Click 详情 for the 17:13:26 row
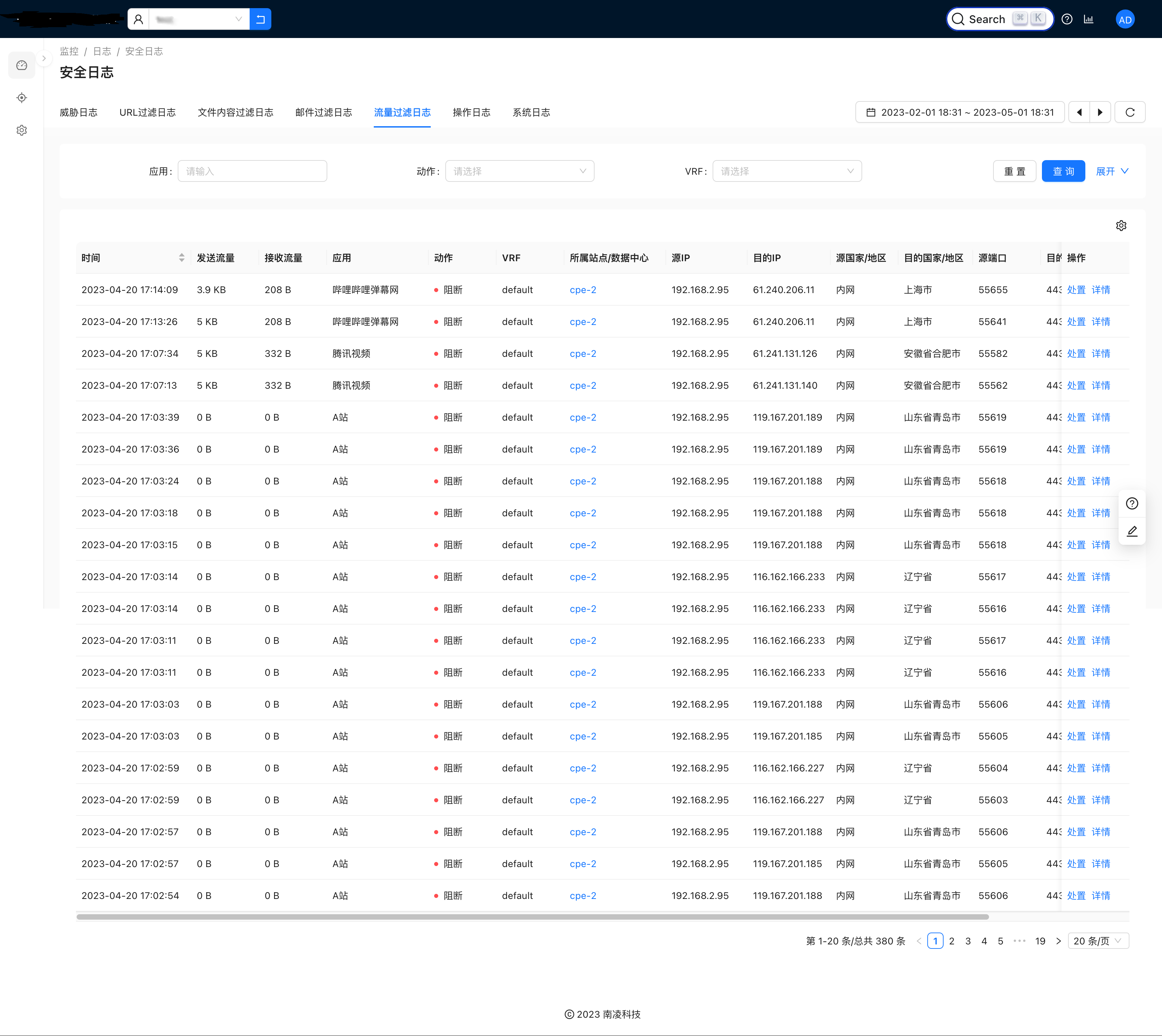The image size is (1162, 1036). [x=1101, y=322]
